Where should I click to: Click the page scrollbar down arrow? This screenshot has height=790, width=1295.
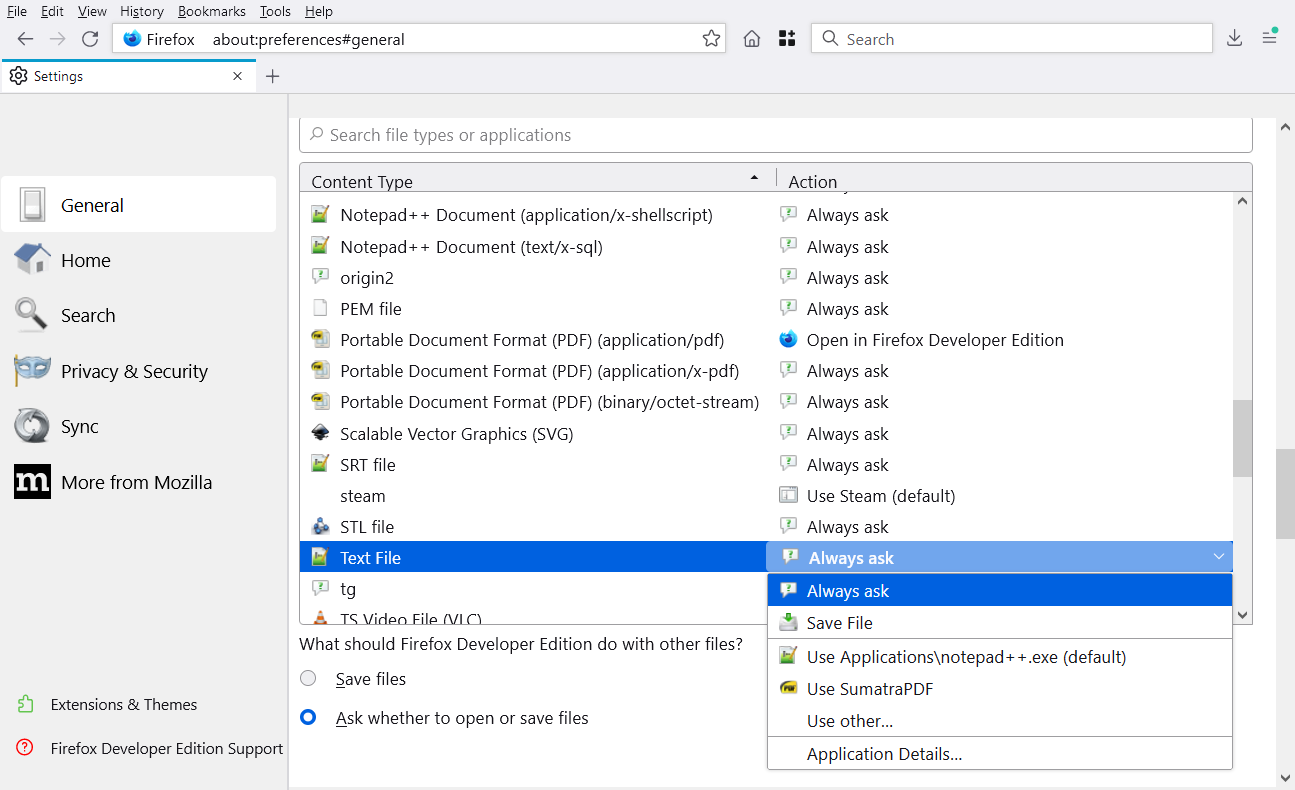(1285, 777)
